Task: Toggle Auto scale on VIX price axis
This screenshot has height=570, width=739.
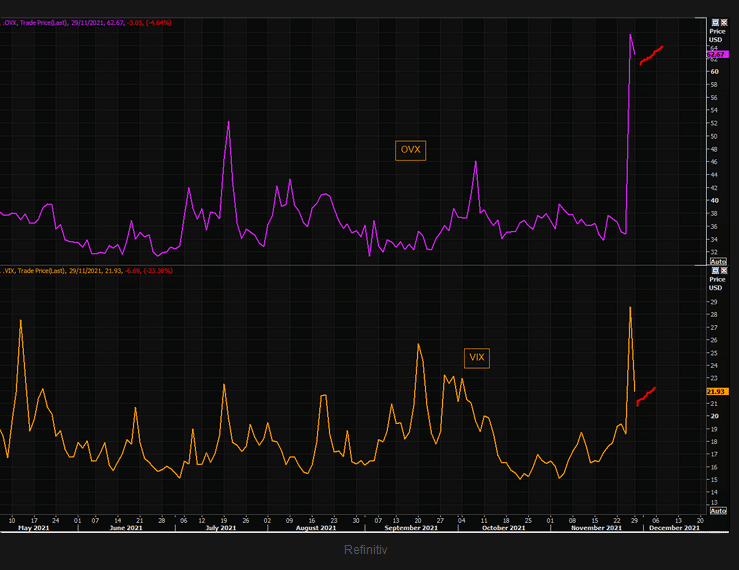Action: pos(718,511)
